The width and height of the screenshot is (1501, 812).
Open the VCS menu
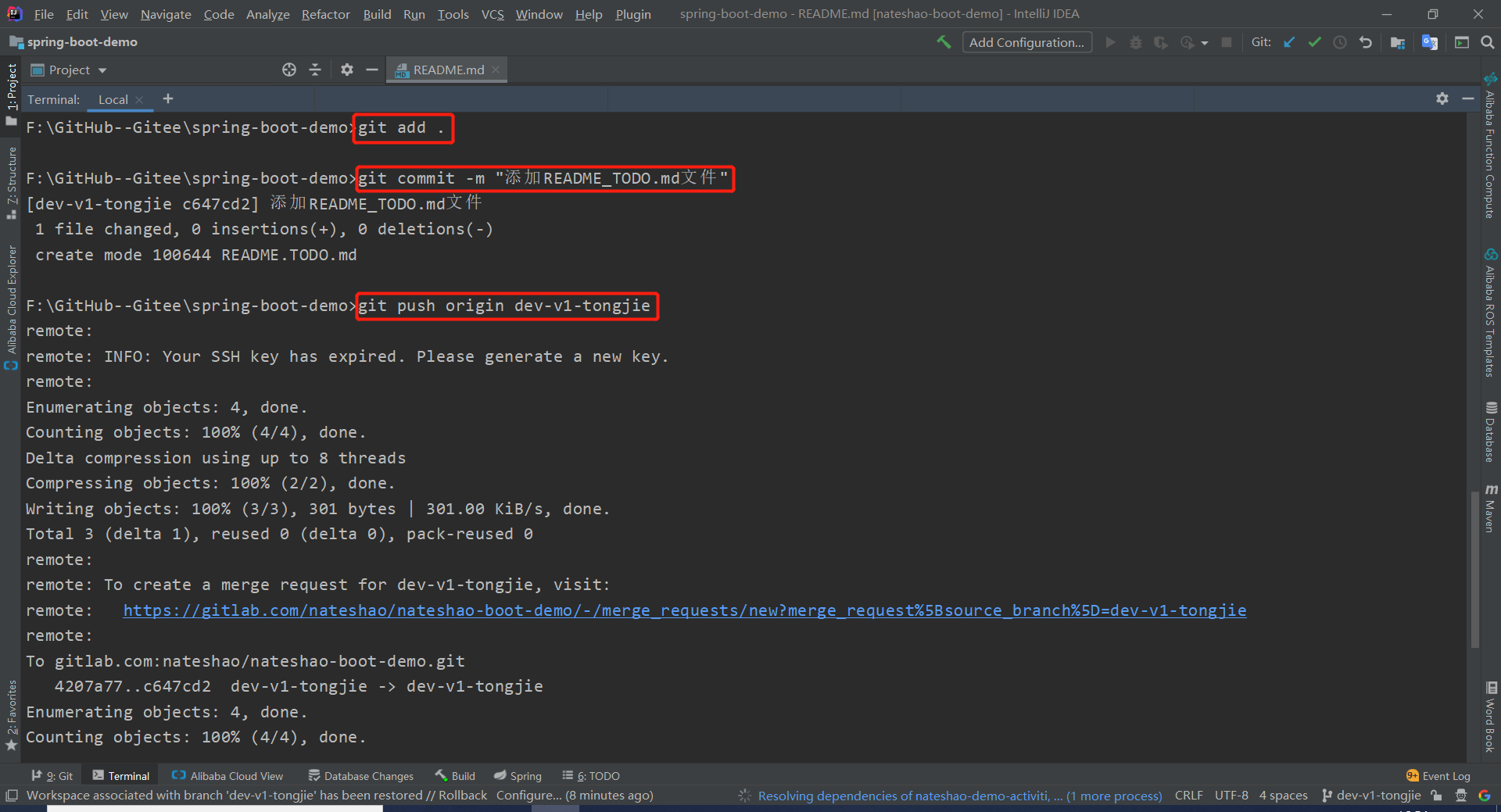click(493, 14)
